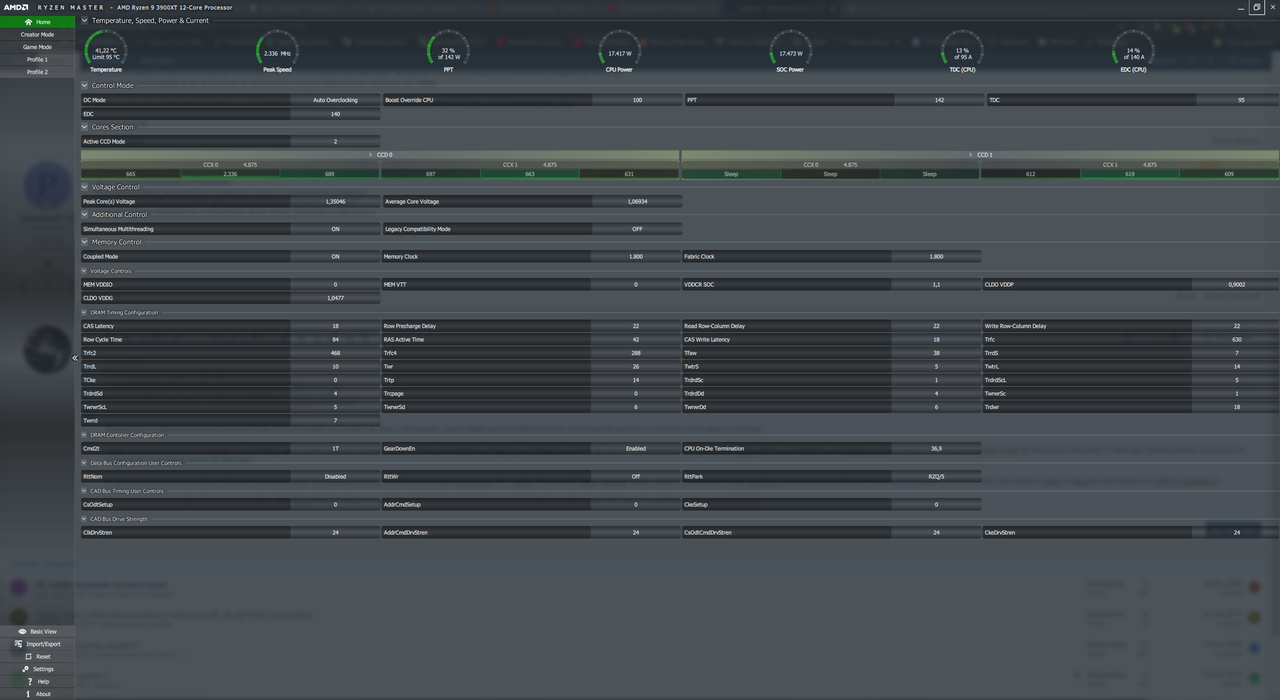Viewport: 1280px width, 700px height.
Task: Select the core showing 619
Action: [1130, 174]
